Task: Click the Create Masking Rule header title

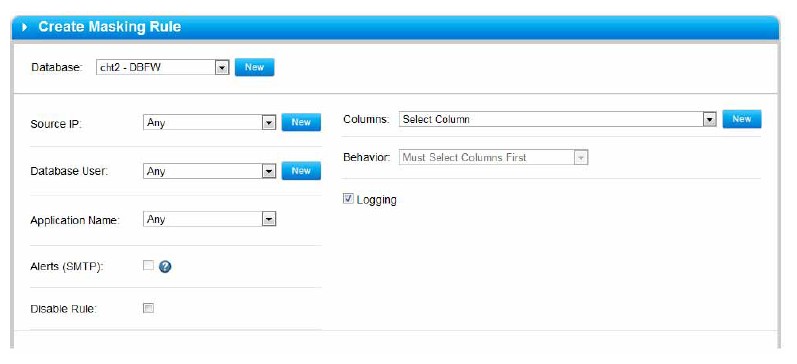Action: click(x=109, y=27)
